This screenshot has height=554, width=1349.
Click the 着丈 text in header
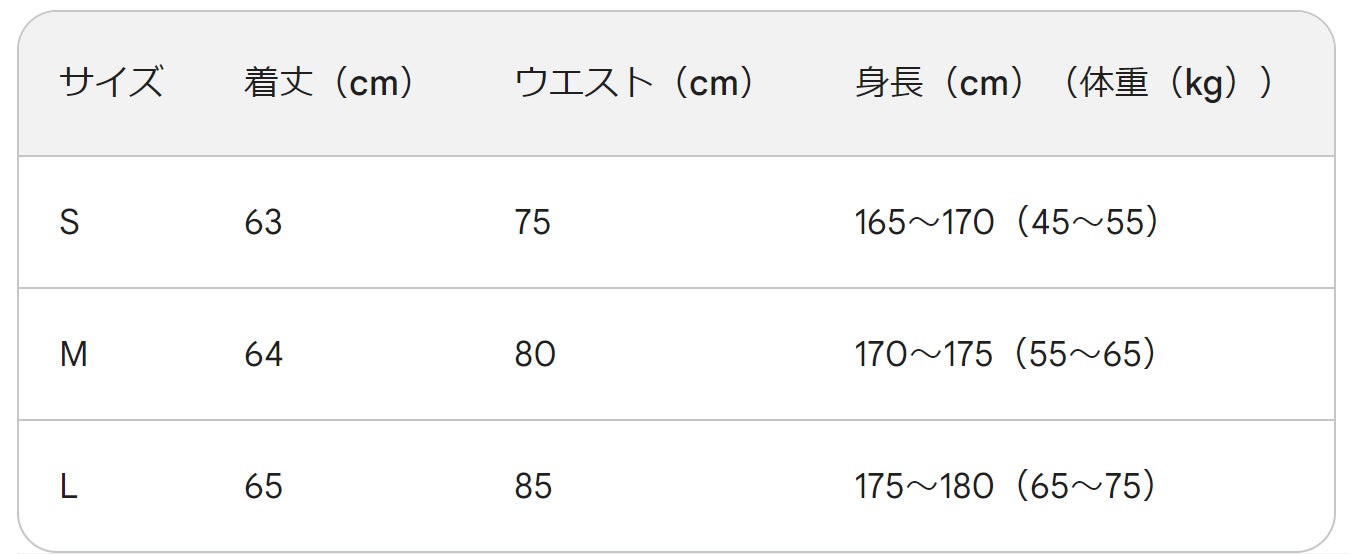coord(277,83)
